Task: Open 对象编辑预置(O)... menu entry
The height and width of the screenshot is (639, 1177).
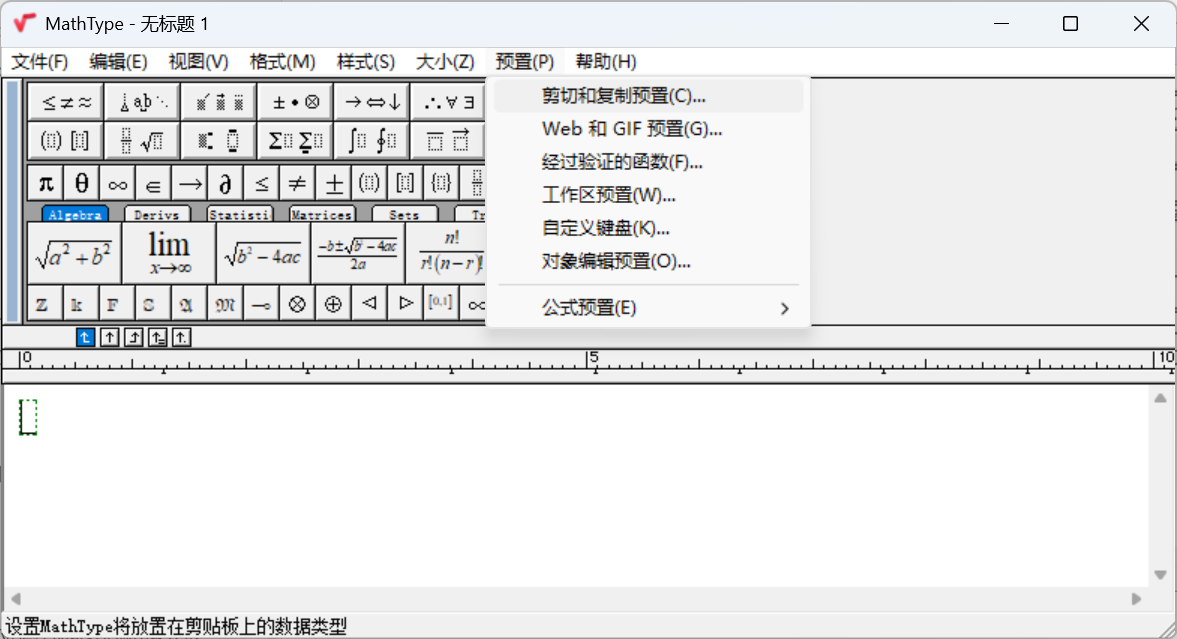Action: [x=649, y=261]
